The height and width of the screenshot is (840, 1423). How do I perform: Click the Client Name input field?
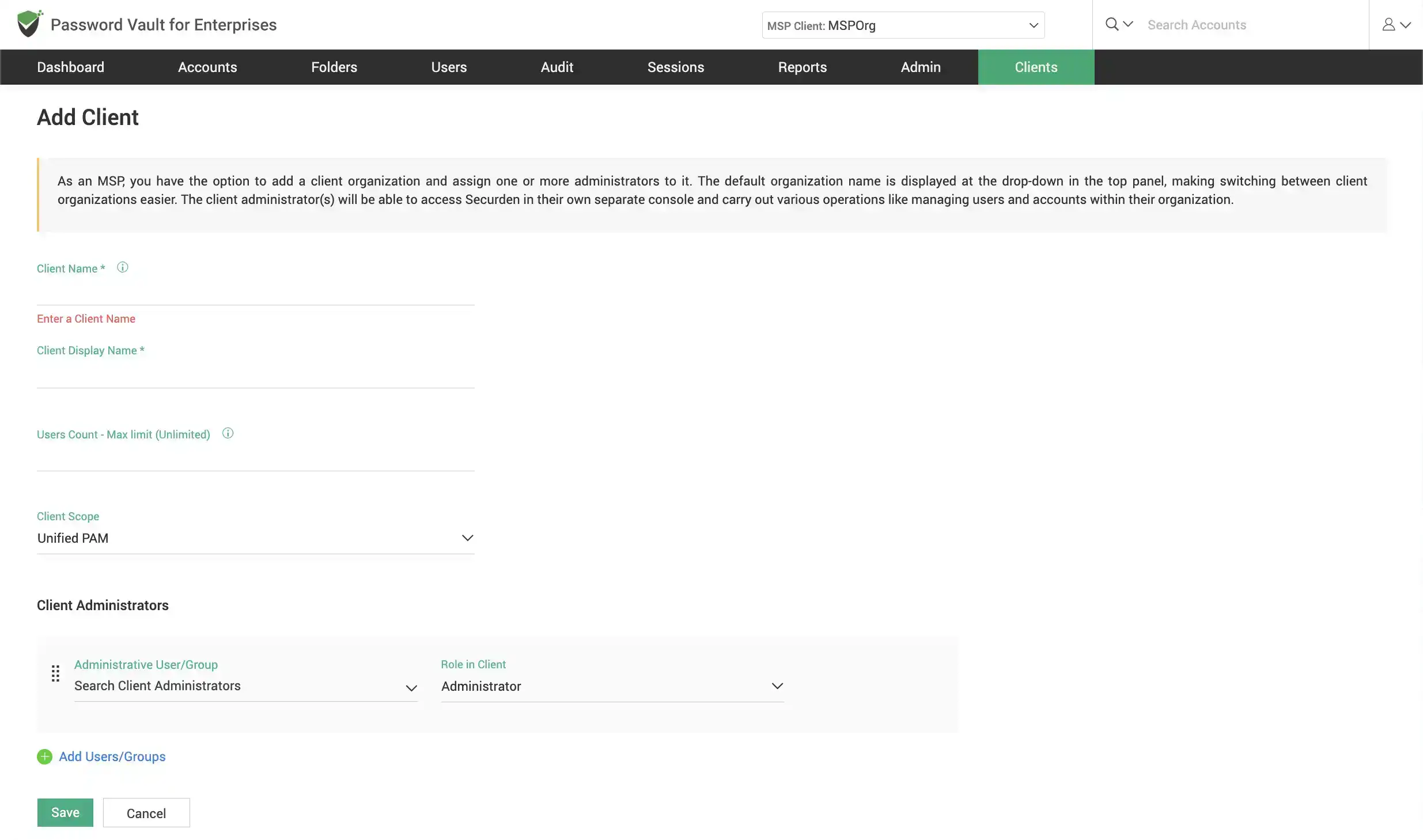(x=255, y=292)
